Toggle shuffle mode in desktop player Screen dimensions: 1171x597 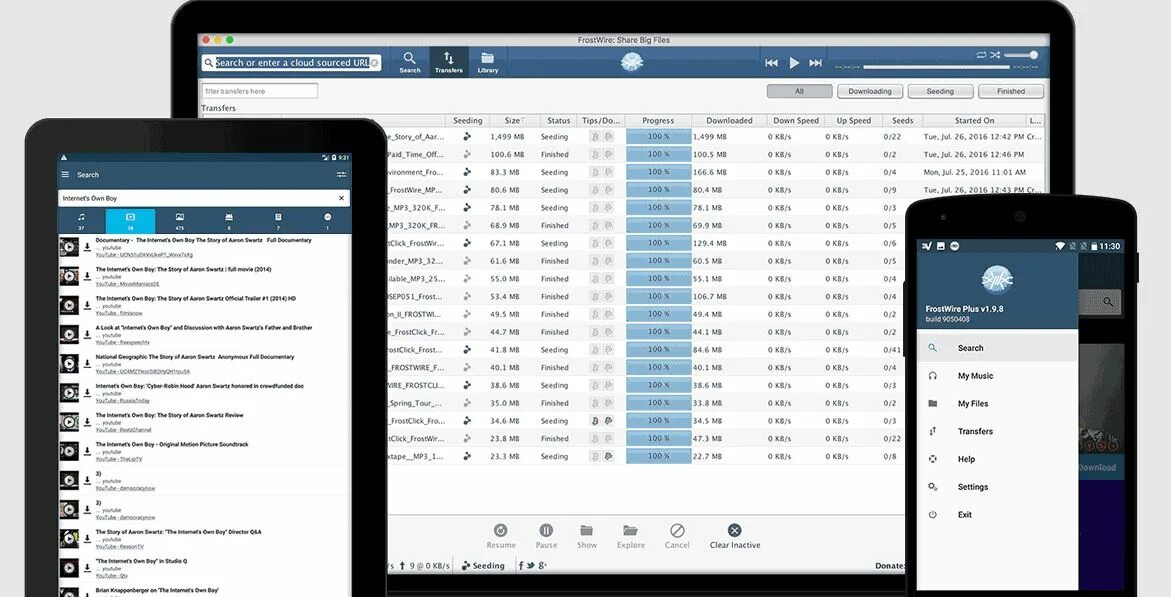[x=995, y=55]
